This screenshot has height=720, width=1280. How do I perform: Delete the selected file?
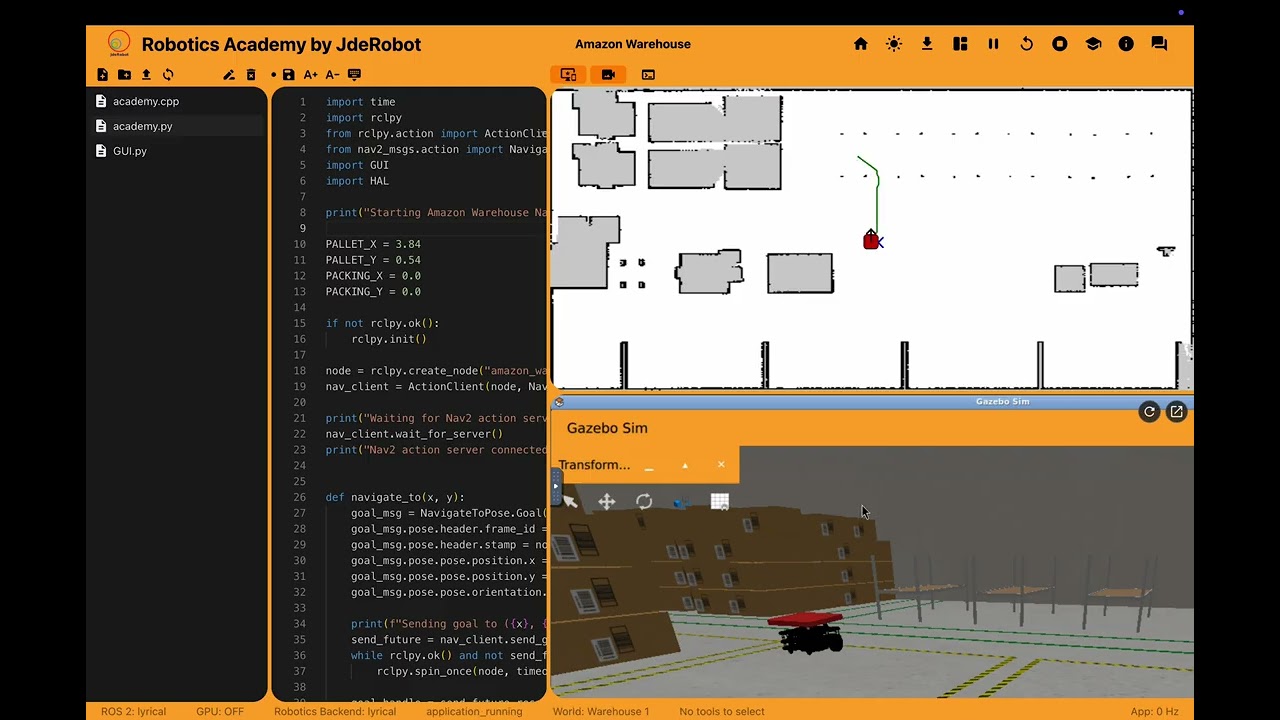(251, 75)
